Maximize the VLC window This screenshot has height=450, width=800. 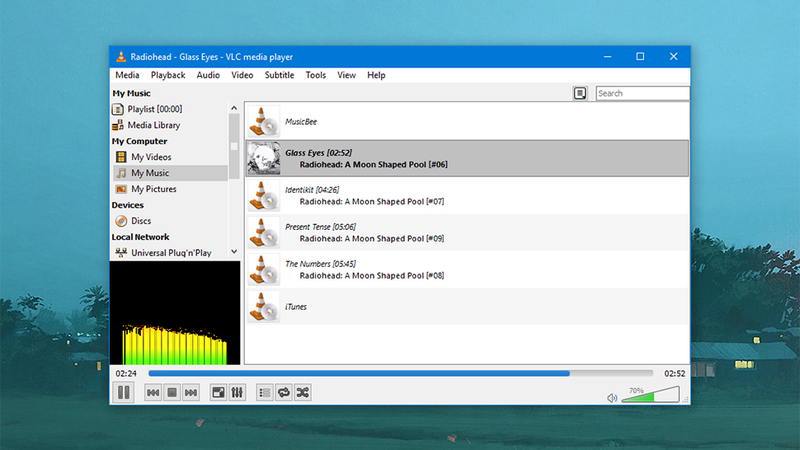pos(640,57)
